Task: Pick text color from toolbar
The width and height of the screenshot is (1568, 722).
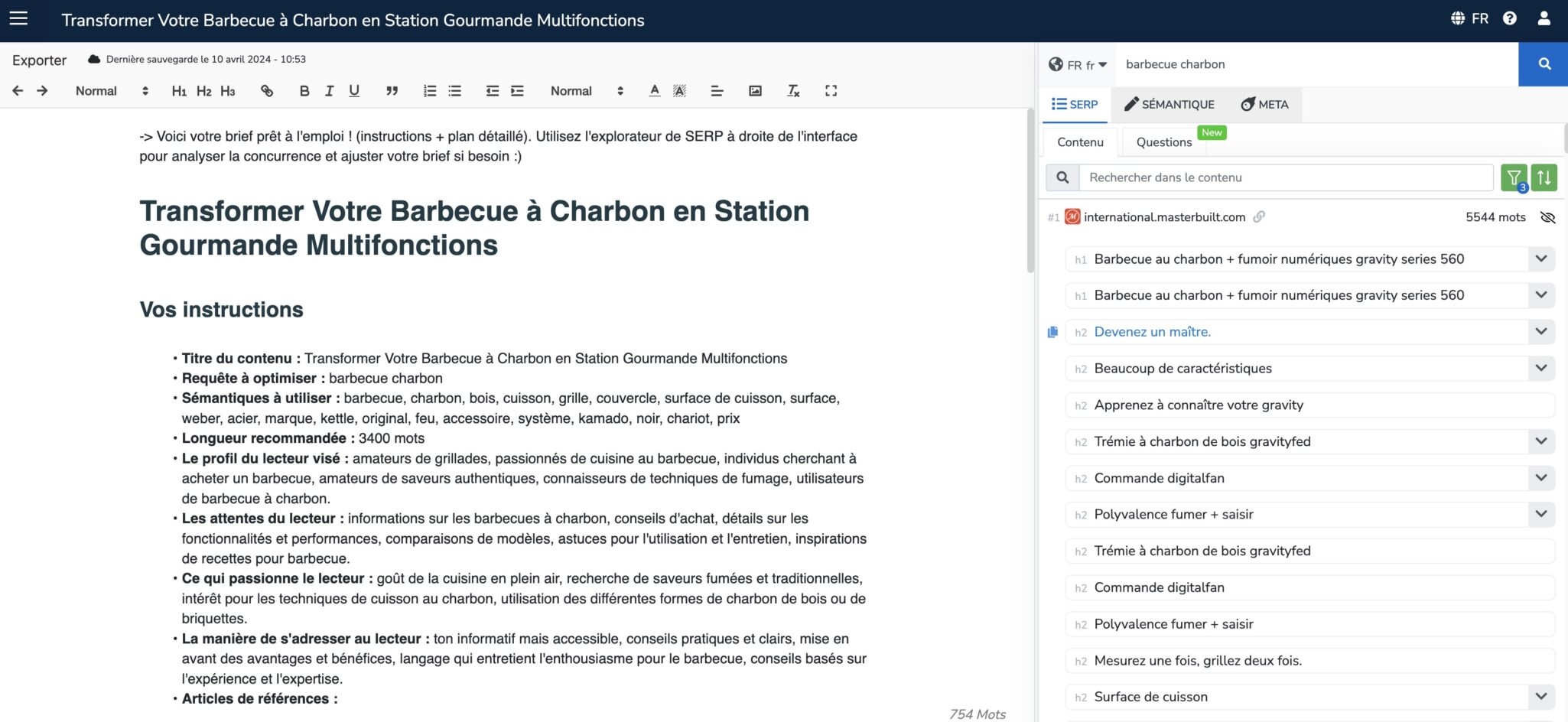Action: [654, 91]
